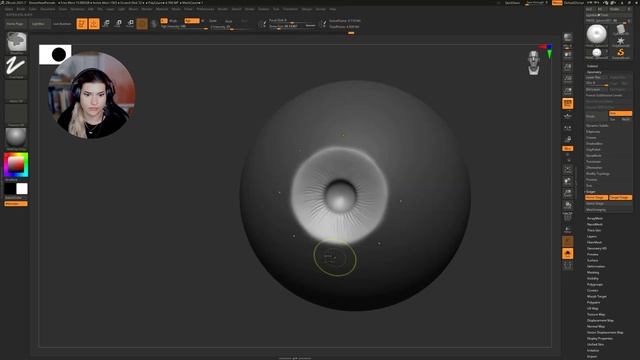Toggle Edit mode button

82,24
